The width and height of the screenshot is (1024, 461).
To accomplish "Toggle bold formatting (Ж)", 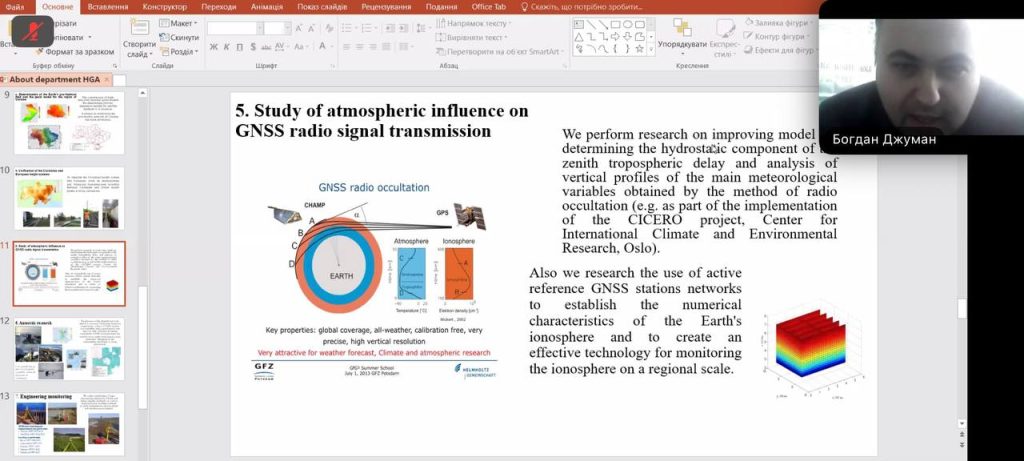I will tap(212, 47).
